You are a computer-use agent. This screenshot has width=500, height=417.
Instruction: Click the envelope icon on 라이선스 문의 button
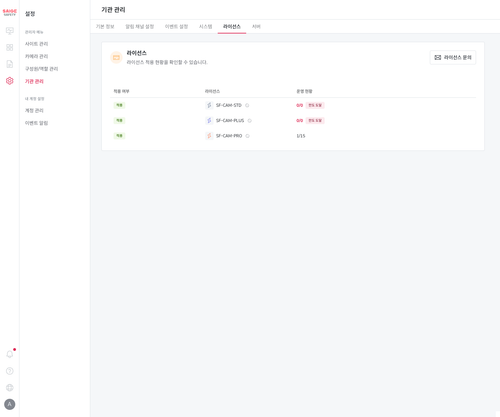438,58
